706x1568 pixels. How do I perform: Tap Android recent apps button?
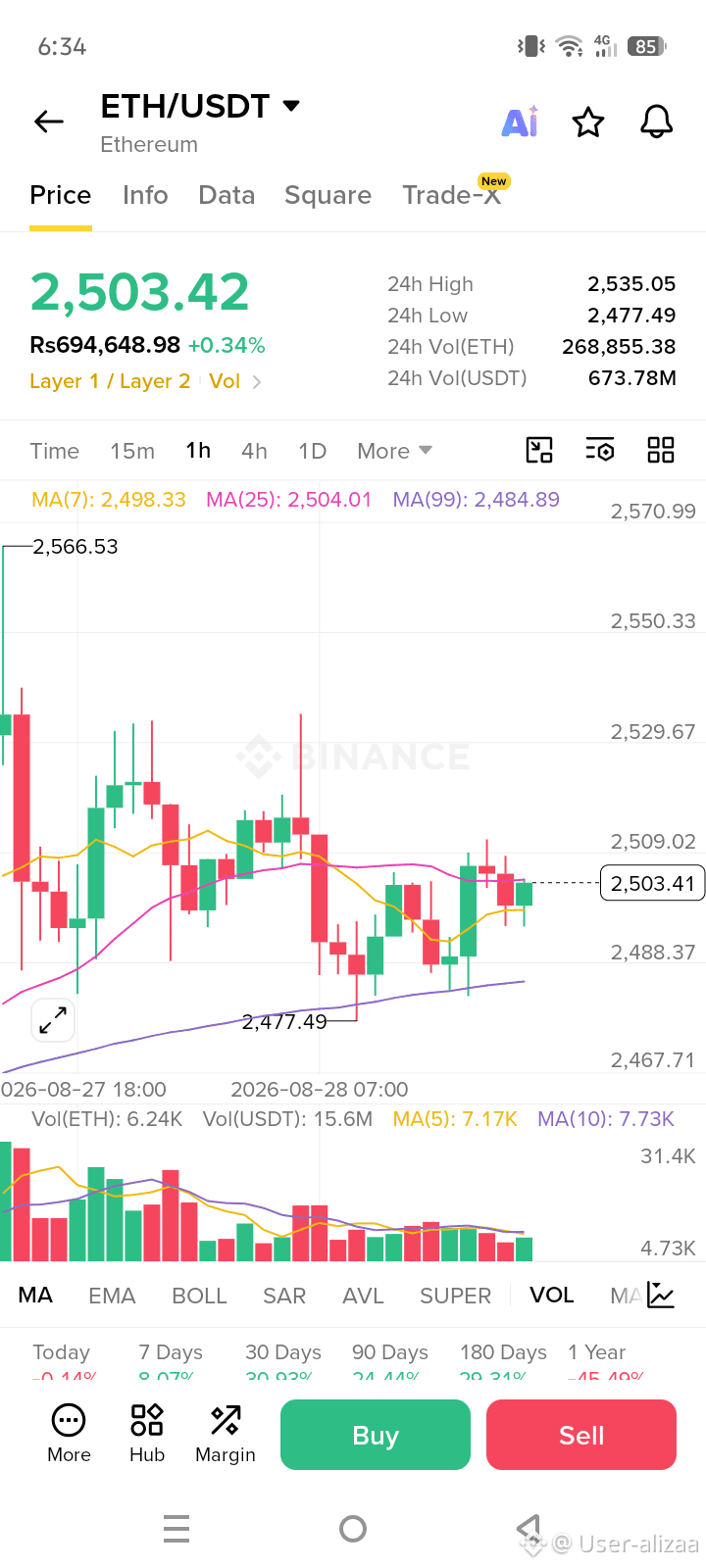pos(176,1529)
